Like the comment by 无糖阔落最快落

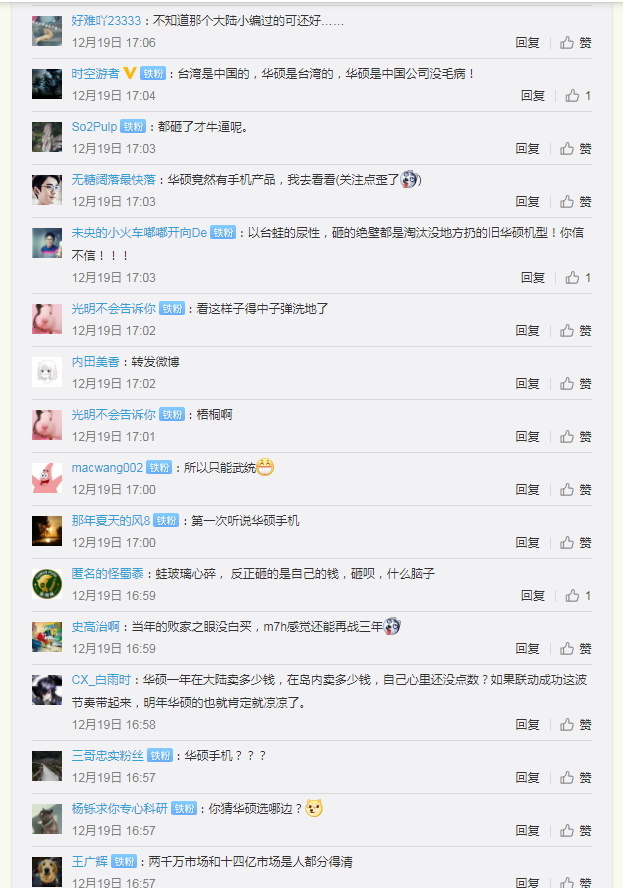point(575,202)
